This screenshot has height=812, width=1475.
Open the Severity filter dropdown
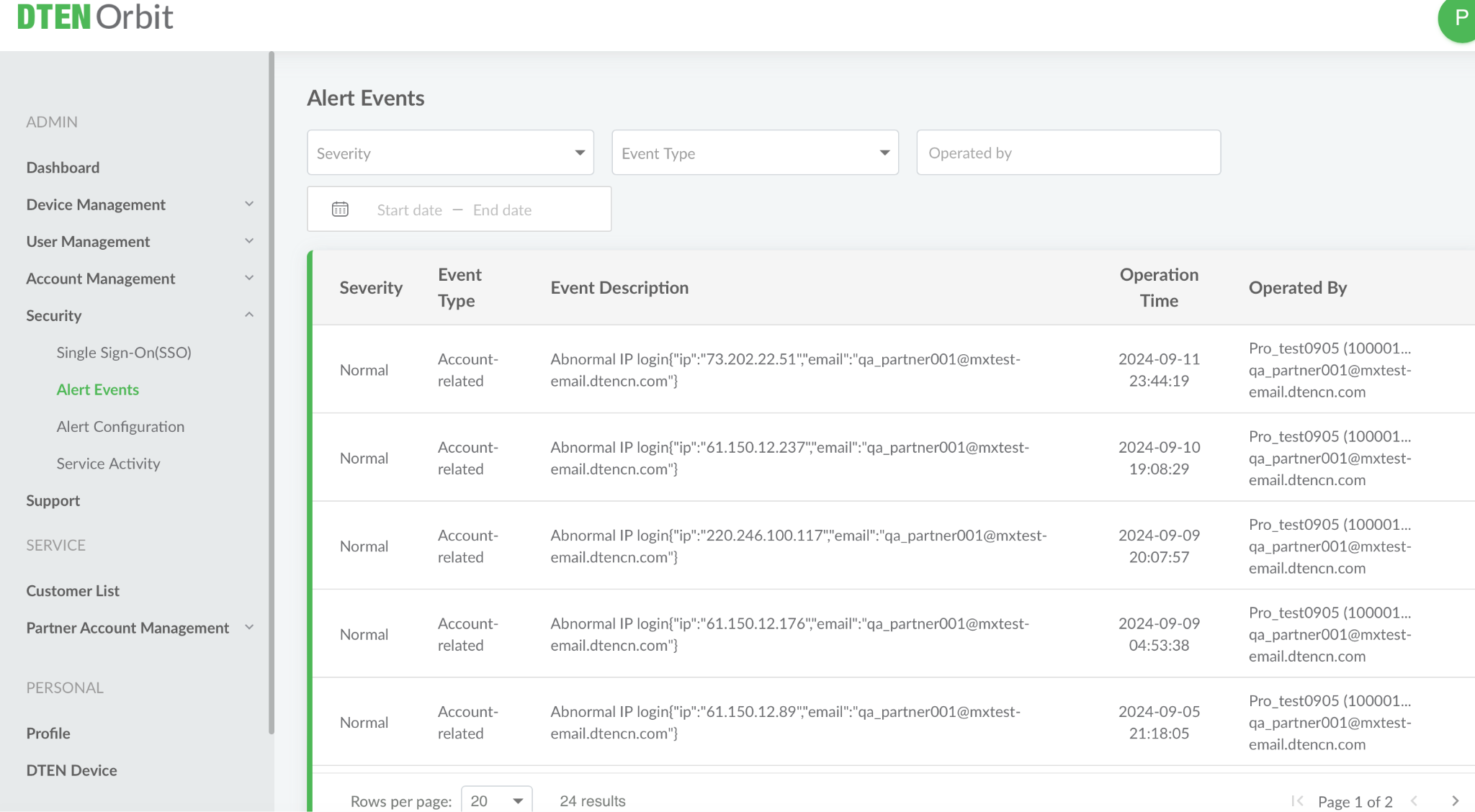(x=450, y=153)
